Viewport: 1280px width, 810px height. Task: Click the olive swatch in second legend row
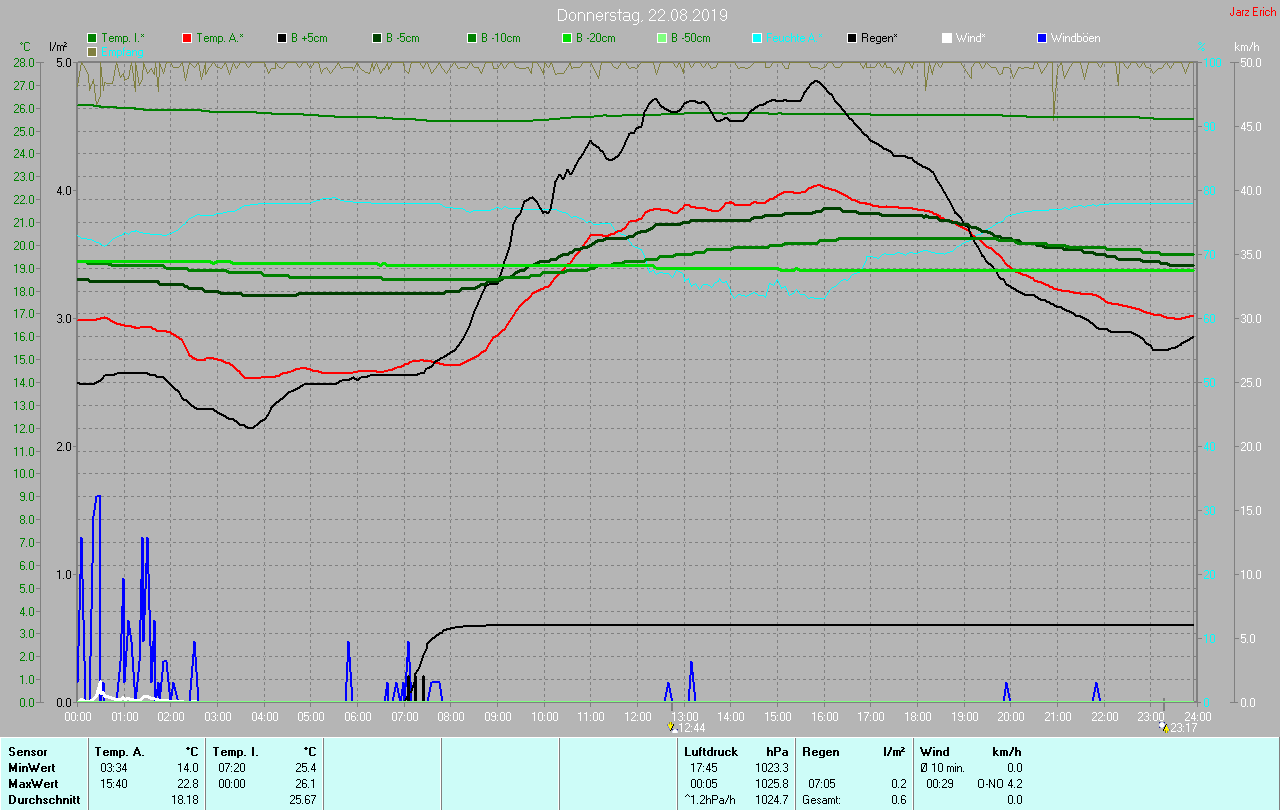[x=93, y=51]
